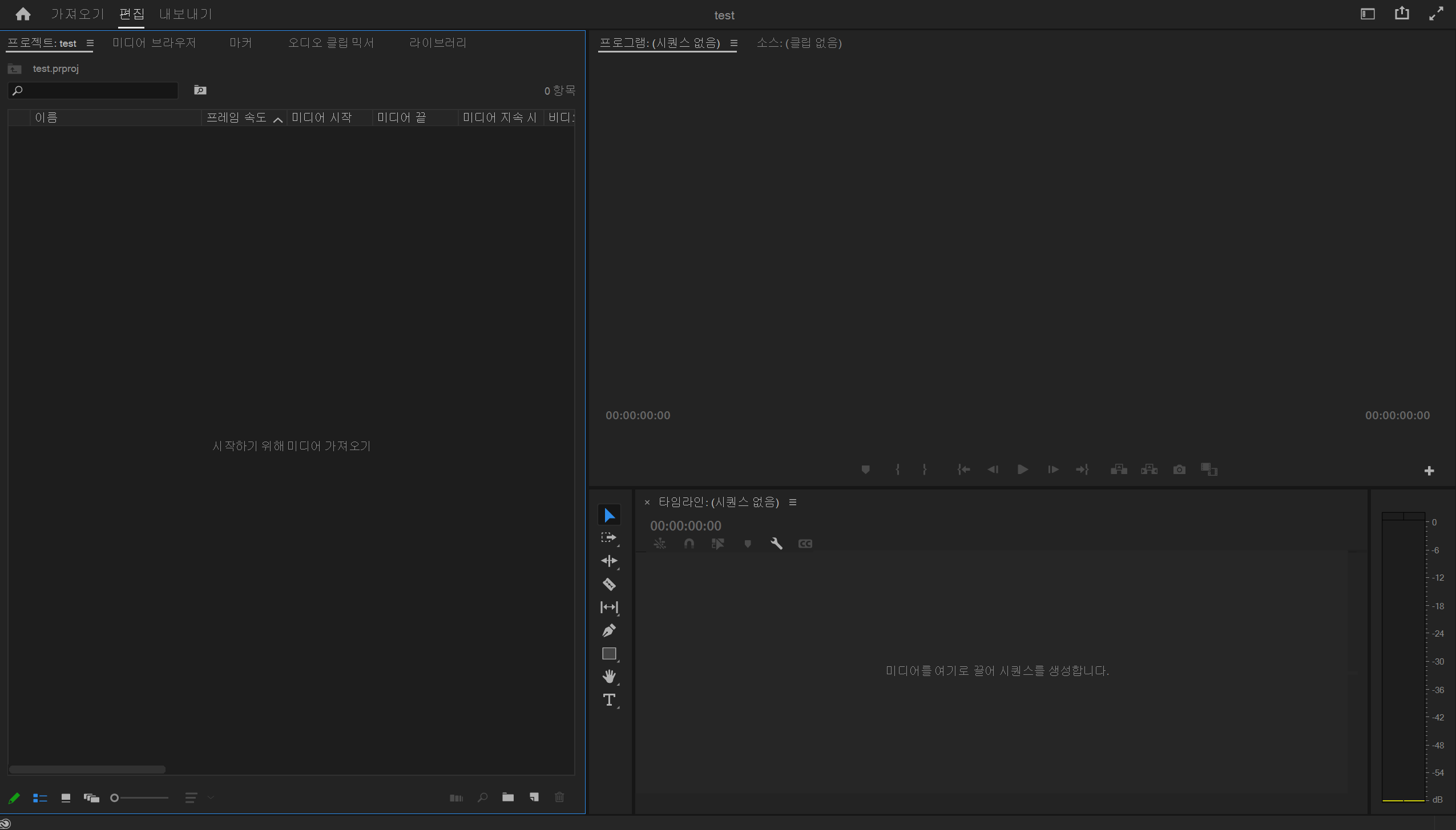
Task: Select the Pen tool
Action: pos(609,630)
